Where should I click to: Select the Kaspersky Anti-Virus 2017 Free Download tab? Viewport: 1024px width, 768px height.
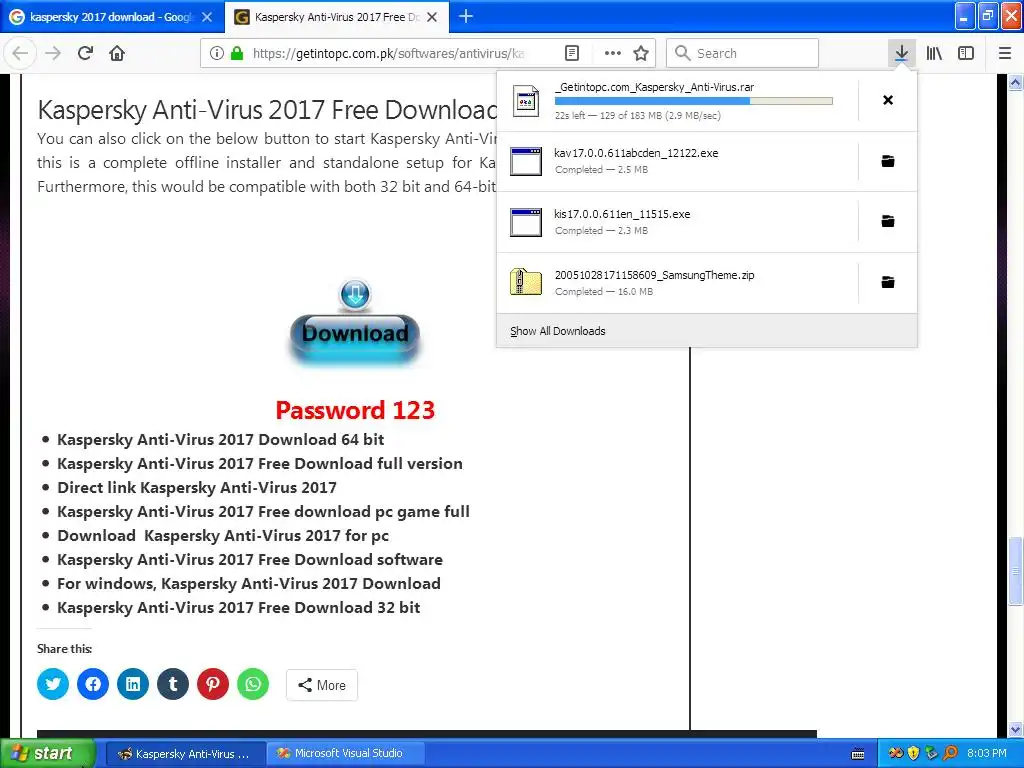pos(336,17)
